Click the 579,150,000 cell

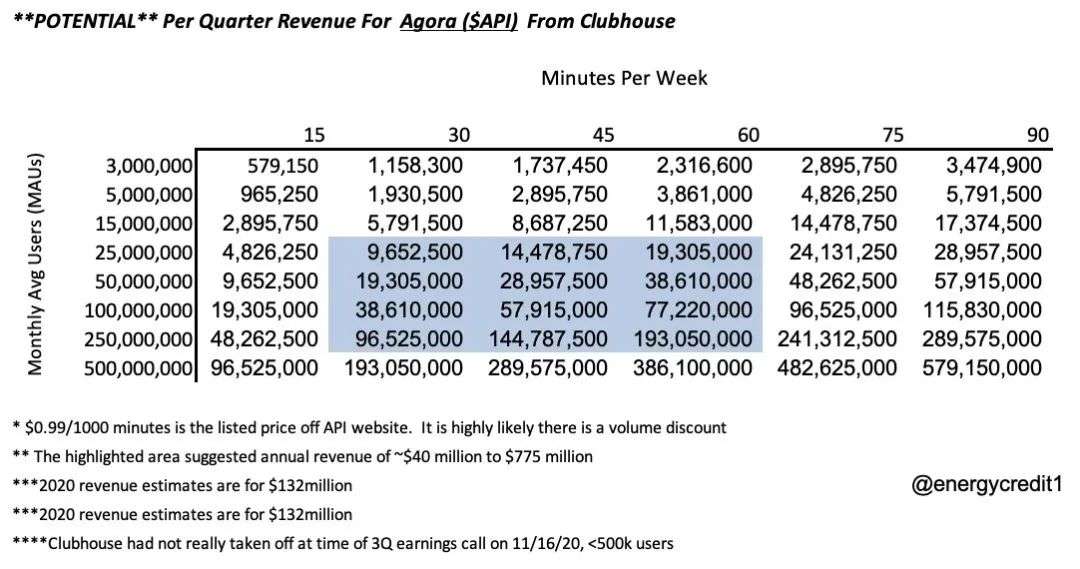(982, 369)
